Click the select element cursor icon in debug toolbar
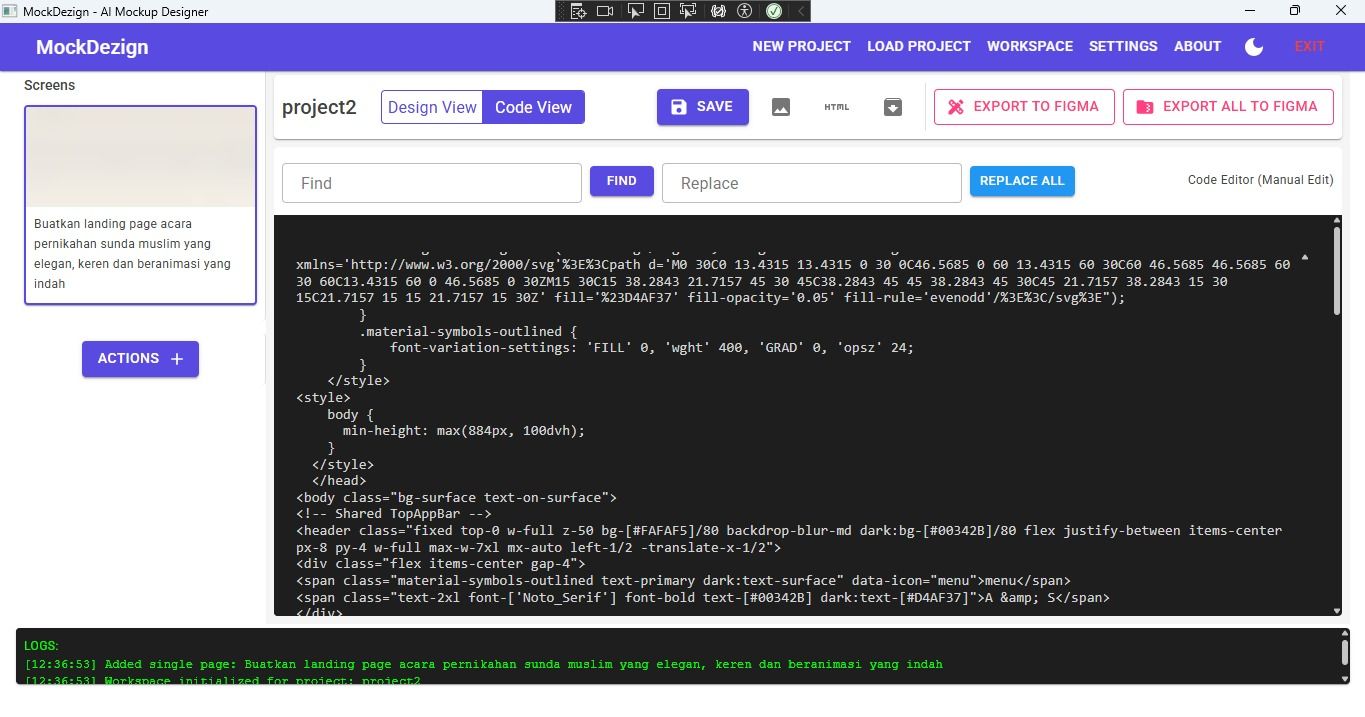1365x717 pixels. tap(634, 11)
